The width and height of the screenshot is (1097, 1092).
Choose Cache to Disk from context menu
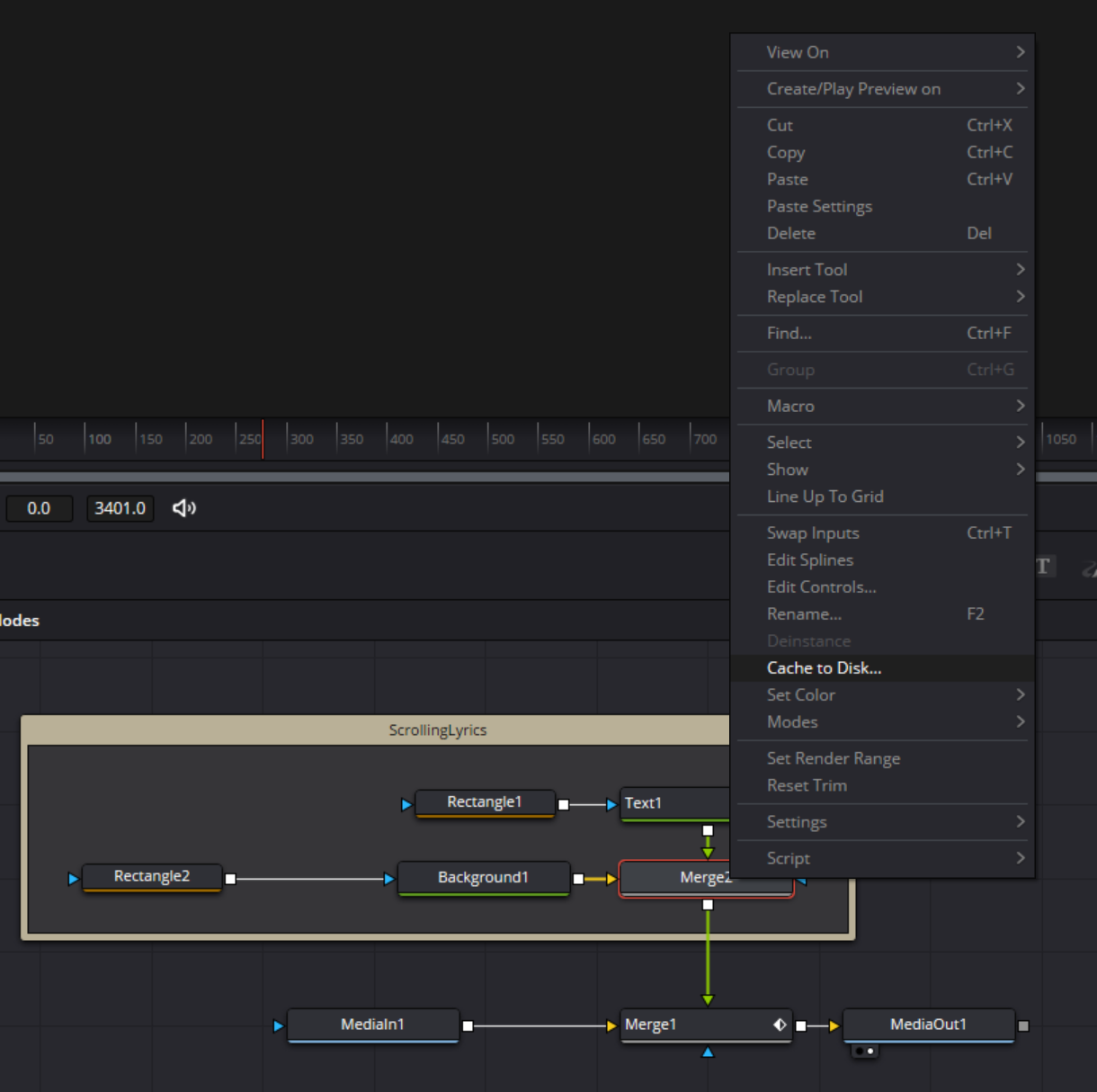click(x=824, y=667)
